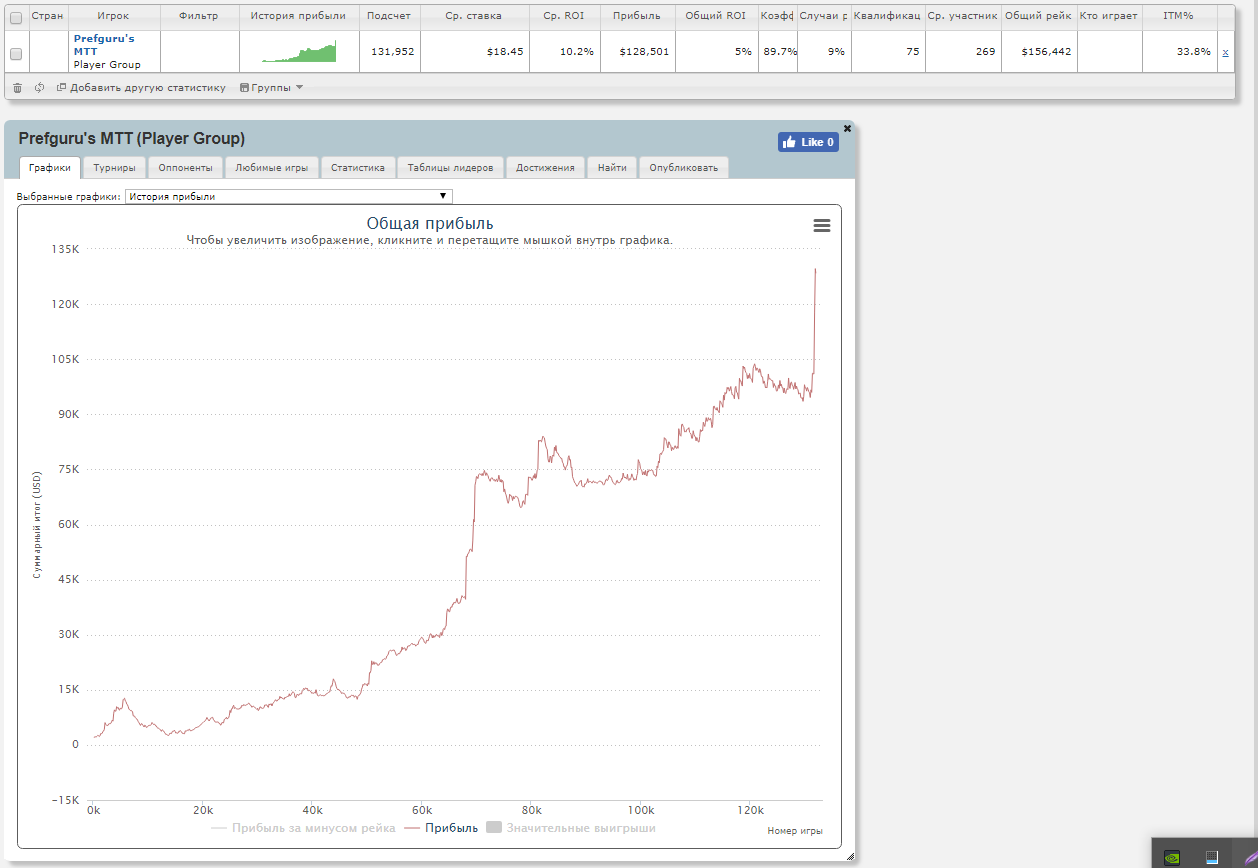
Task: Toggle the Прибыль за минусом рейка legend
Action: pos(303,828)
